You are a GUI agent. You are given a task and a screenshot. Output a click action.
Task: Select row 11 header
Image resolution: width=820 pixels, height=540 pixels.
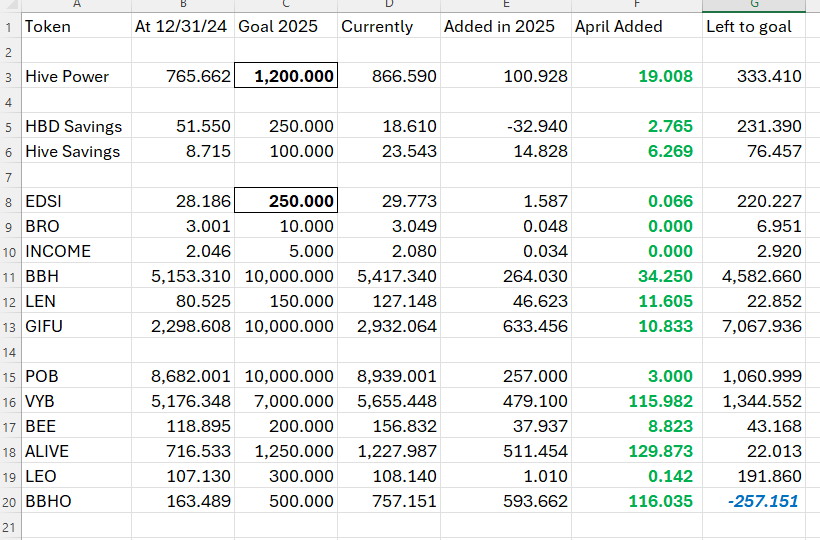(x=9, y=276)
